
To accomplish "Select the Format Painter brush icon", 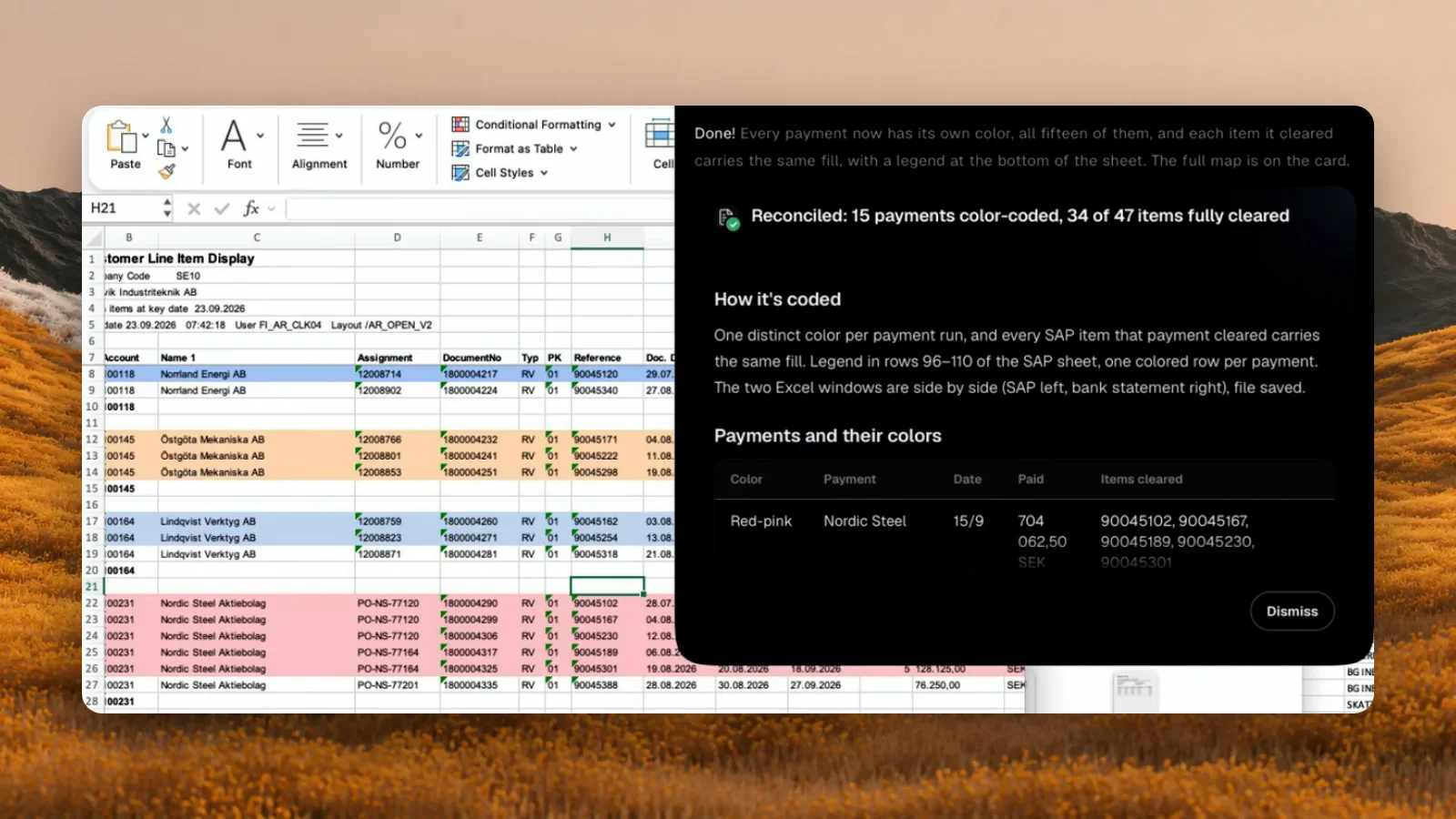I will click(x=167, y=170).
